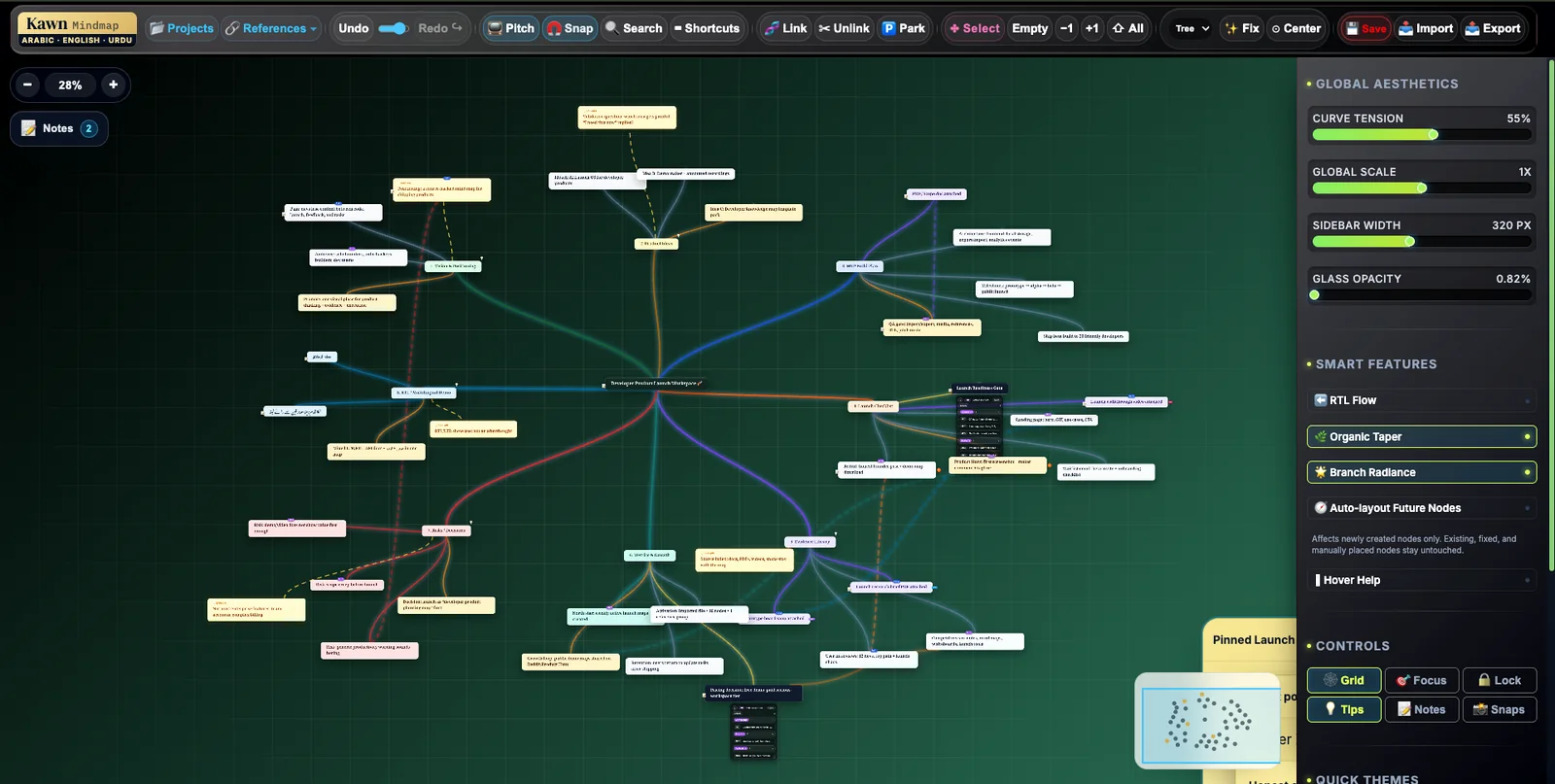
Task: Enable Pitch mode in toolbar
Action: click(x=511, y=28)
